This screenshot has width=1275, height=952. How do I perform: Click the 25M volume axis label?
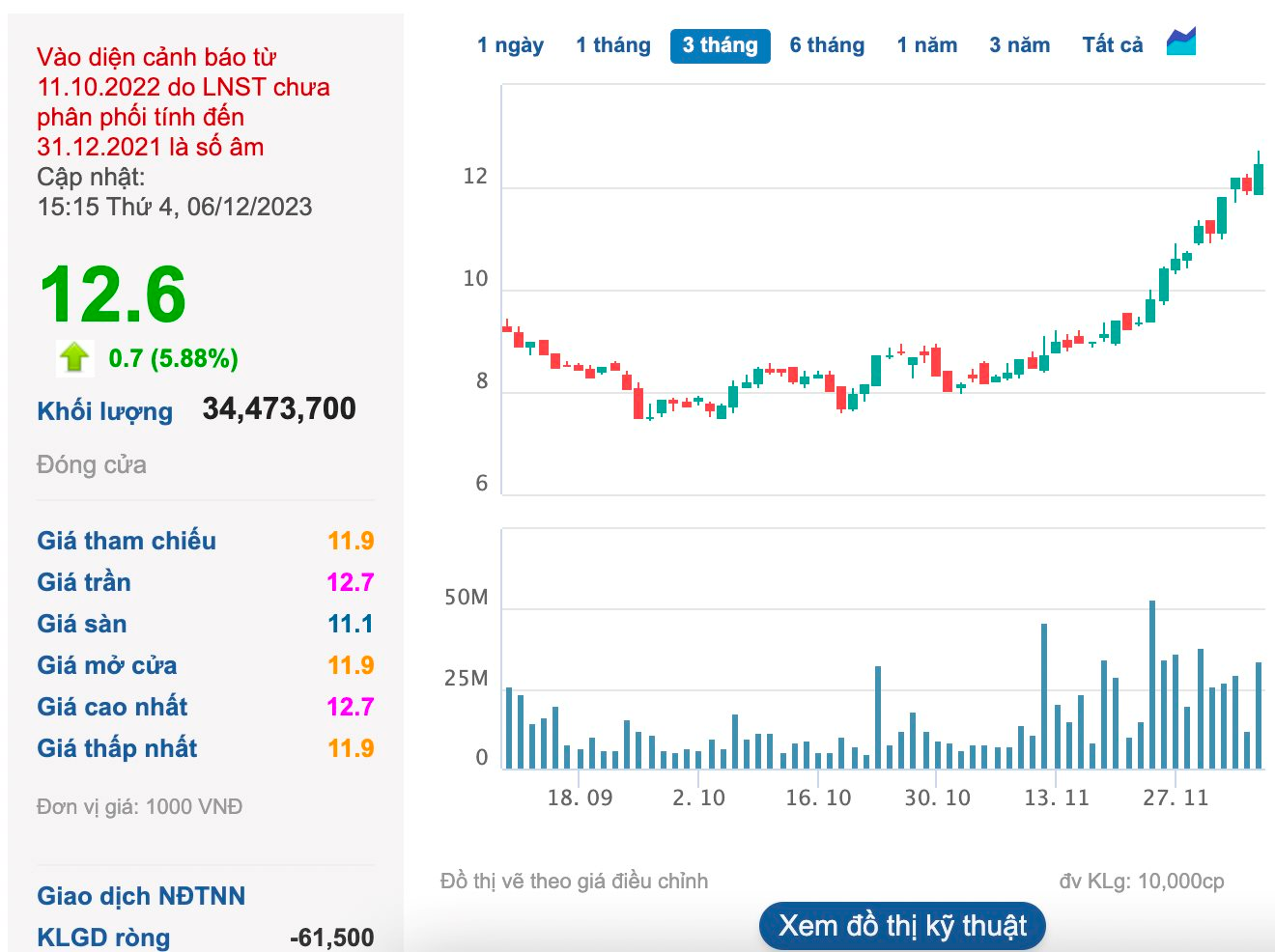pyautogui.click(x=467, y=679)
